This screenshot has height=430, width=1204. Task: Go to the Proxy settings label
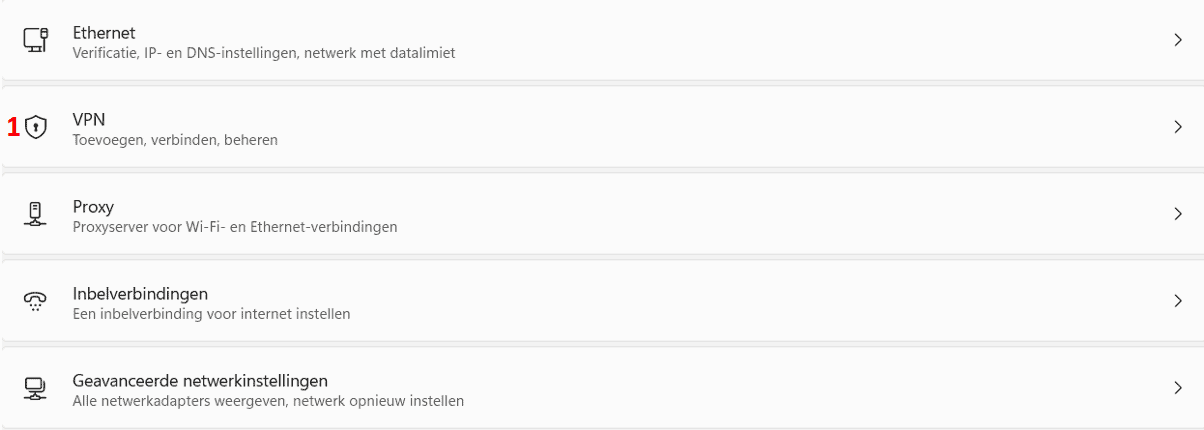pyautogui.click(x=93, y=207)
